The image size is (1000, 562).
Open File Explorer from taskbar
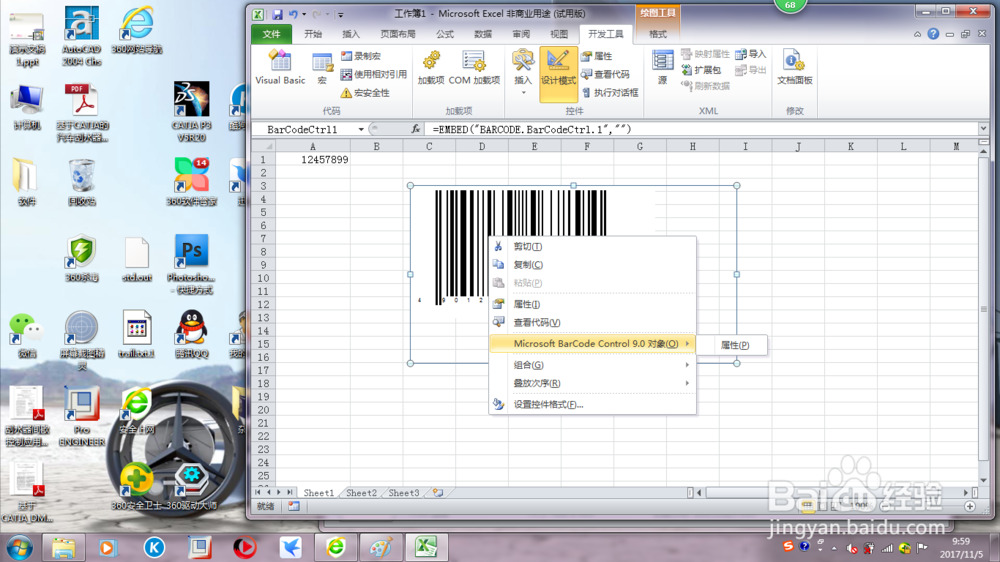[63, 547]
